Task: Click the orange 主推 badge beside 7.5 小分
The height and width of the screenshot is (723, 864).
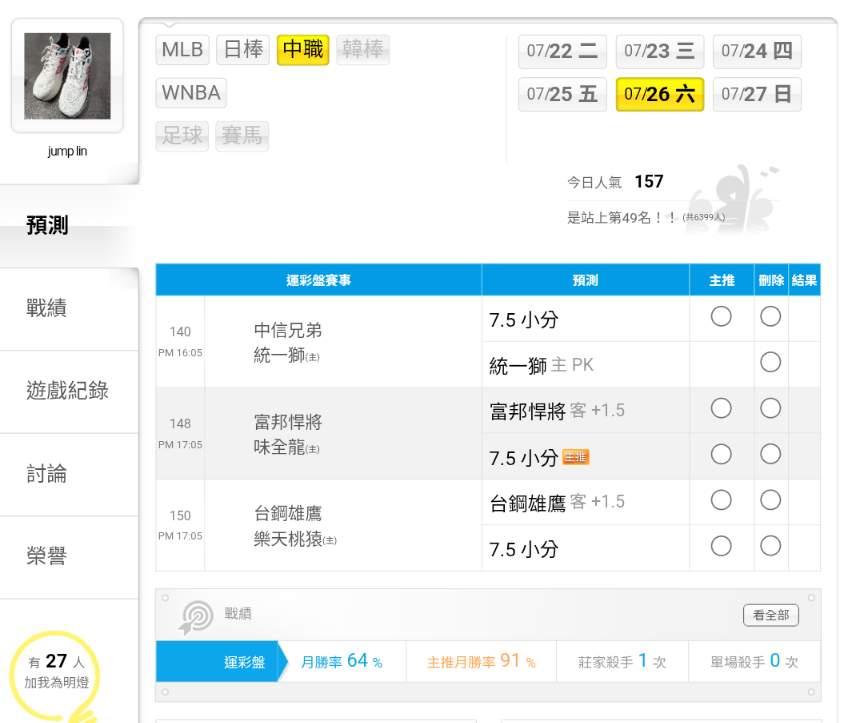Action: [x=575, y=457]
